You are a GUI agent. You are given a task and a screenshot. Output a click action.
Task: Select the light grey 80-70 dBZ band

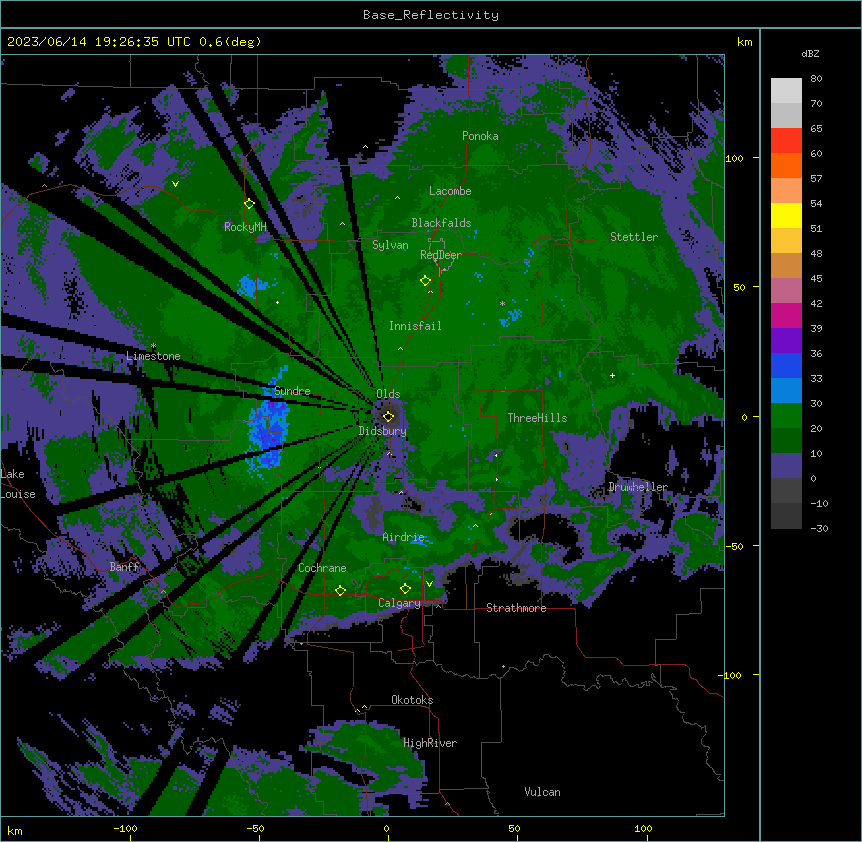pyautogui.click(x=786, y=91)
